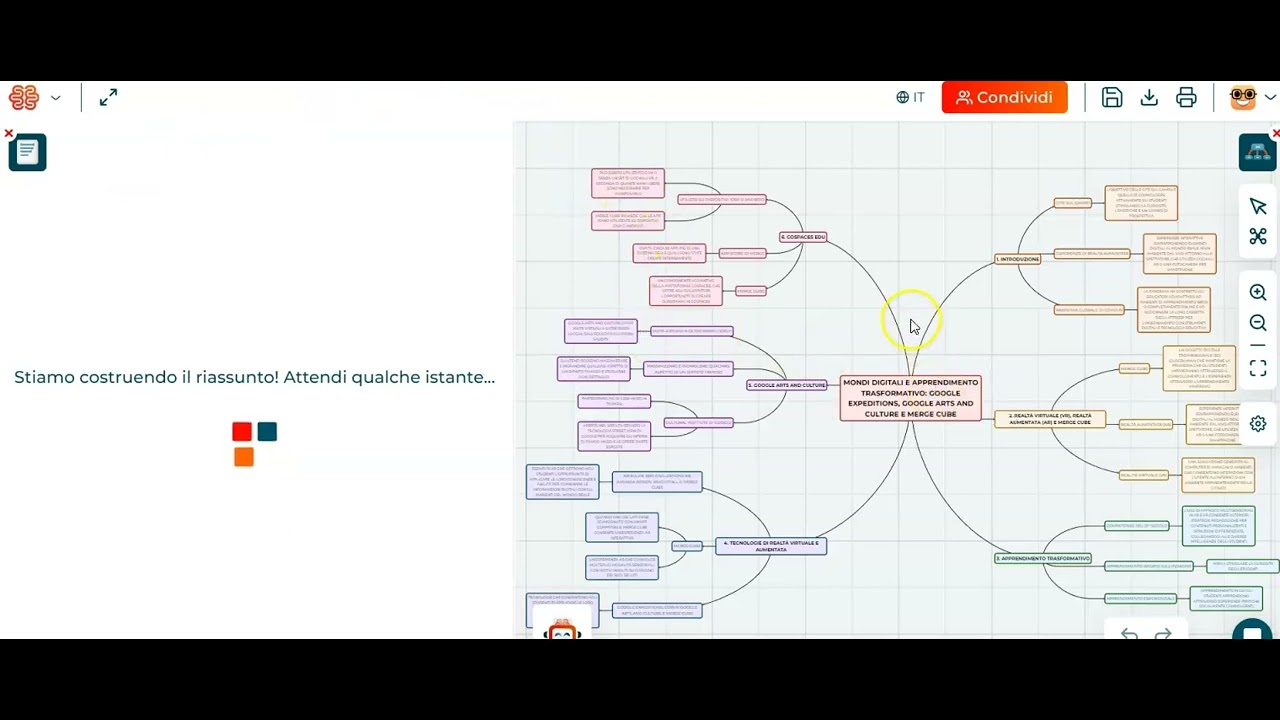
Task: Download the map using the download icon
Action: pyautogui.click(x=1149, y=97)
